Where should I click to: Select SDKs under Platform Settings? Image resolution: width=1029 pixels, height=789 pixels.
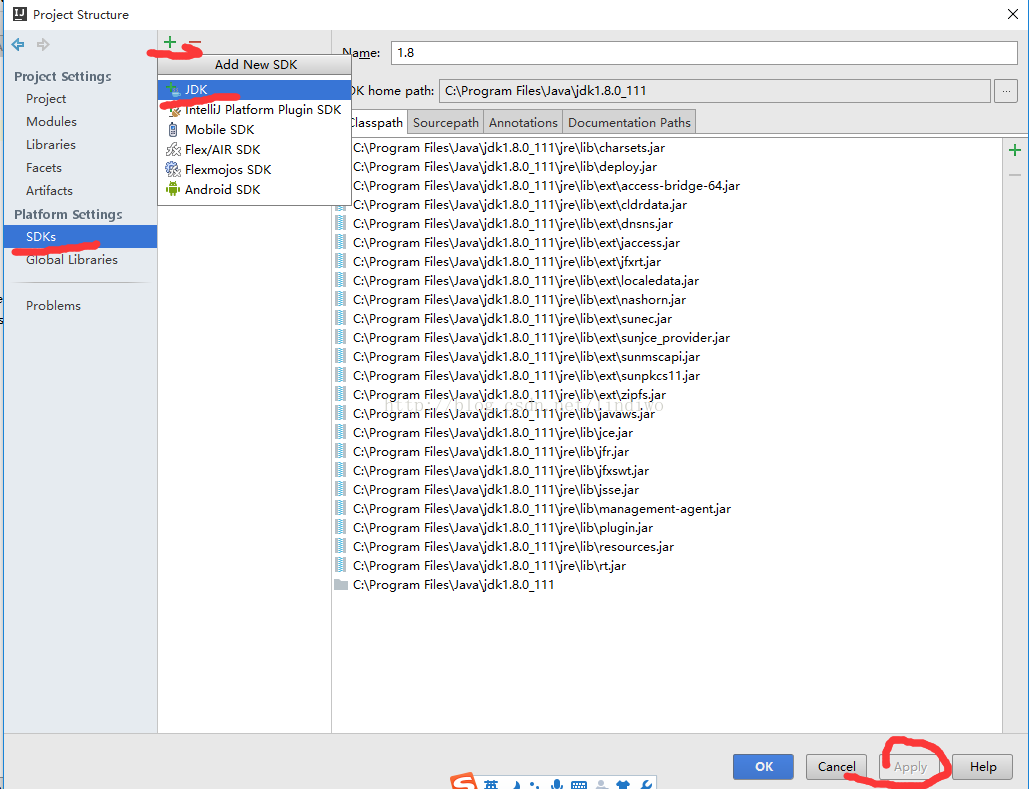point(80,236)
